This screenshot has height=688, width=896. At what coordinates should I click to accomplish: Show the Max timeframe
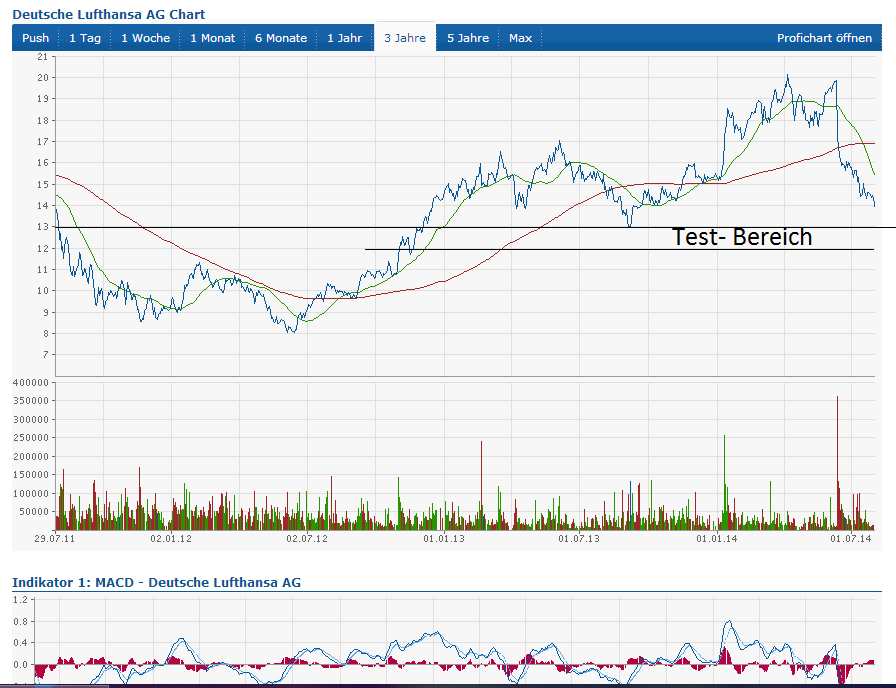(x=521, y=38)
